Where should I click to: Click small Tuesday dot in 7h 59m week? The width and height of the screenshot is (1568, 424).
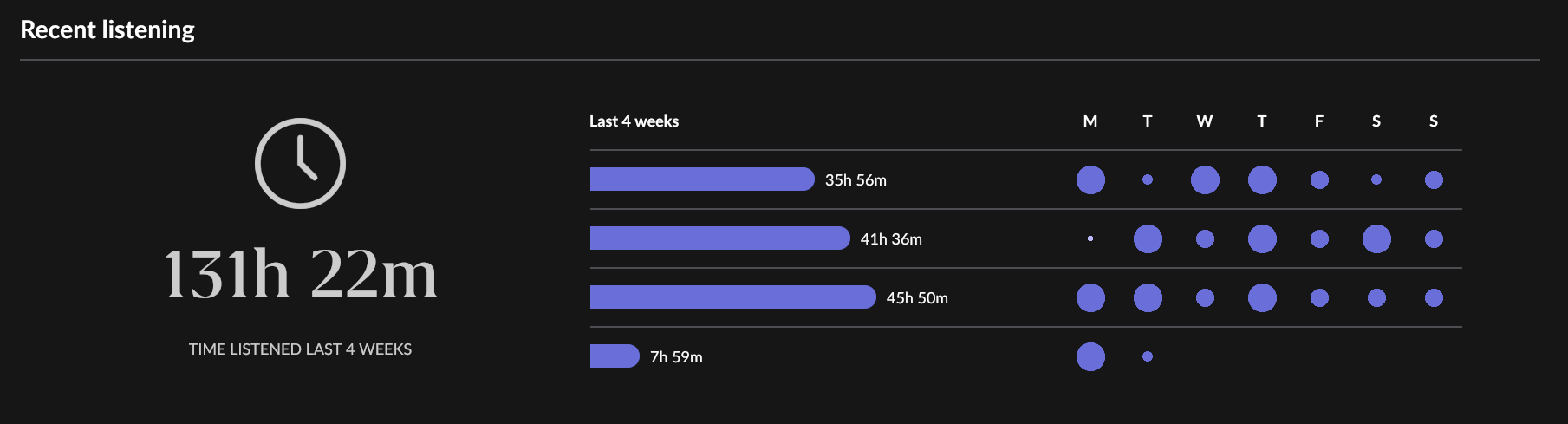(1148, 356)
